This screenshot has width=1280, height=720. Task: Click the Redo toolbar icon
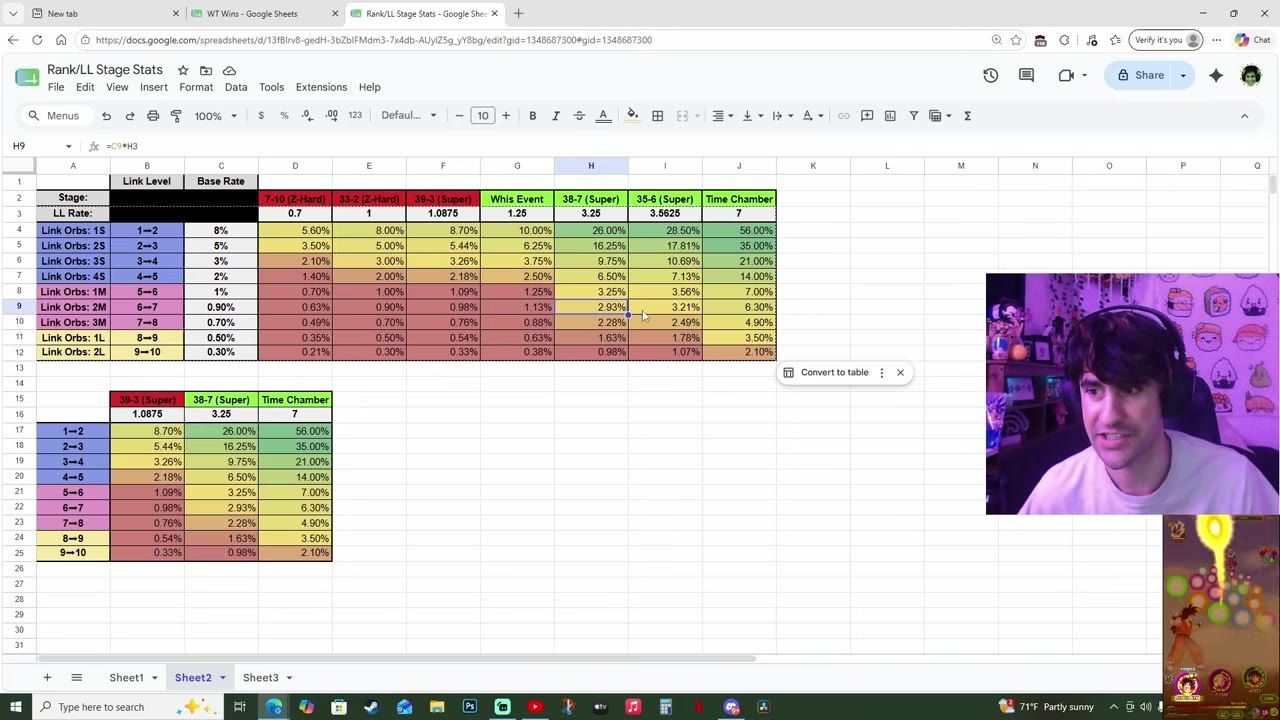pyautogui.click(x=129, y=116)
